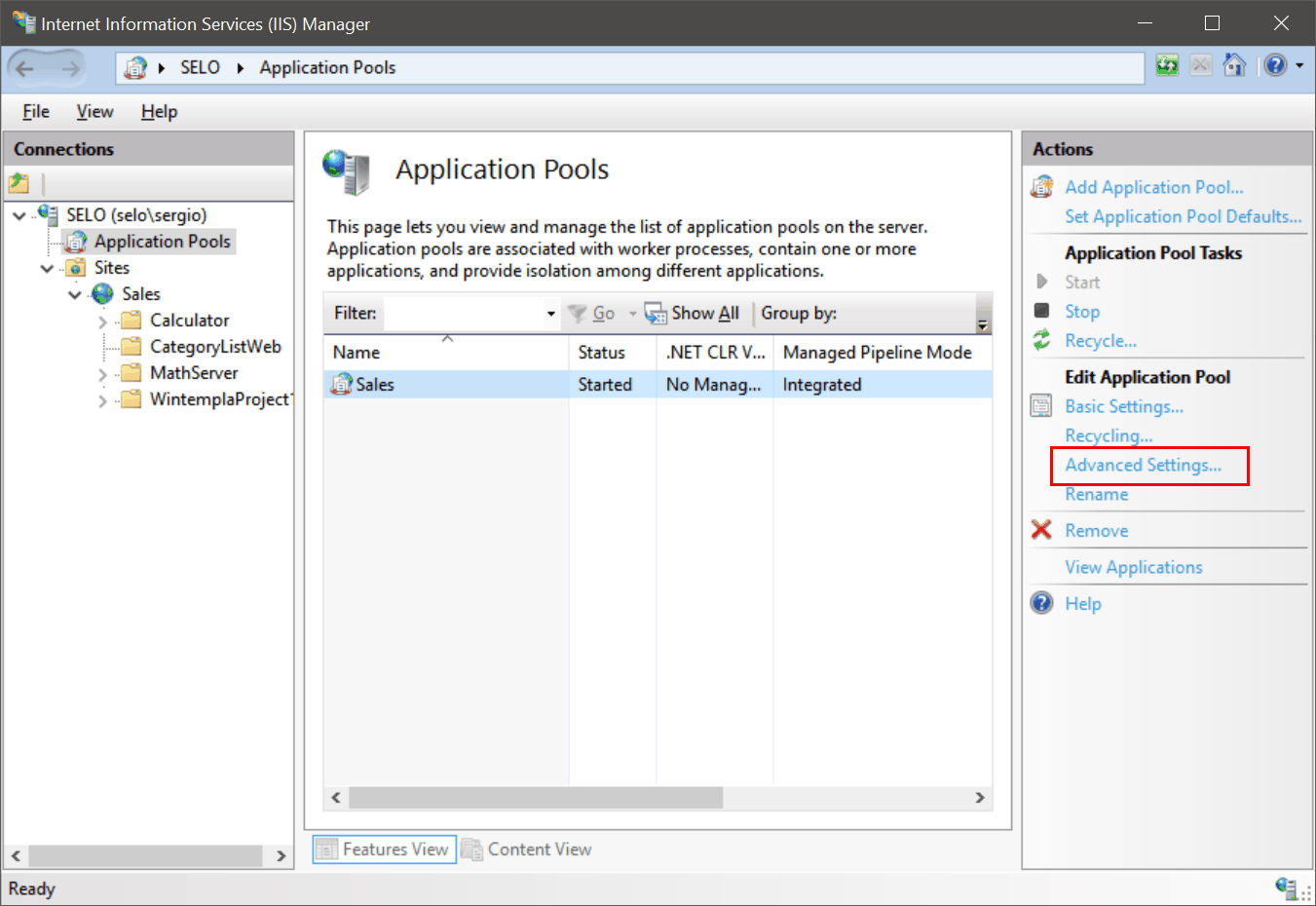Image resolution: width=1316 pixels, height=906 pixels.
Task: Click the Stop action link
Action: [1081, 311]
